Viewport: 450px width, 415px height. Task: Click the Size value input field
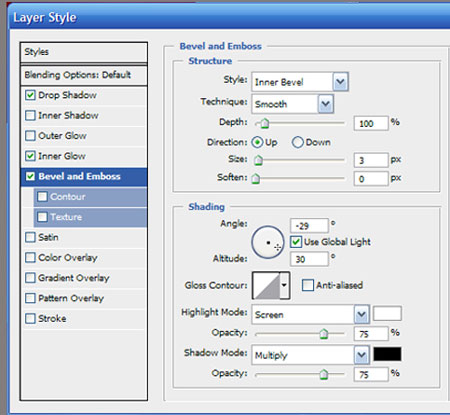tap(371, 161)
